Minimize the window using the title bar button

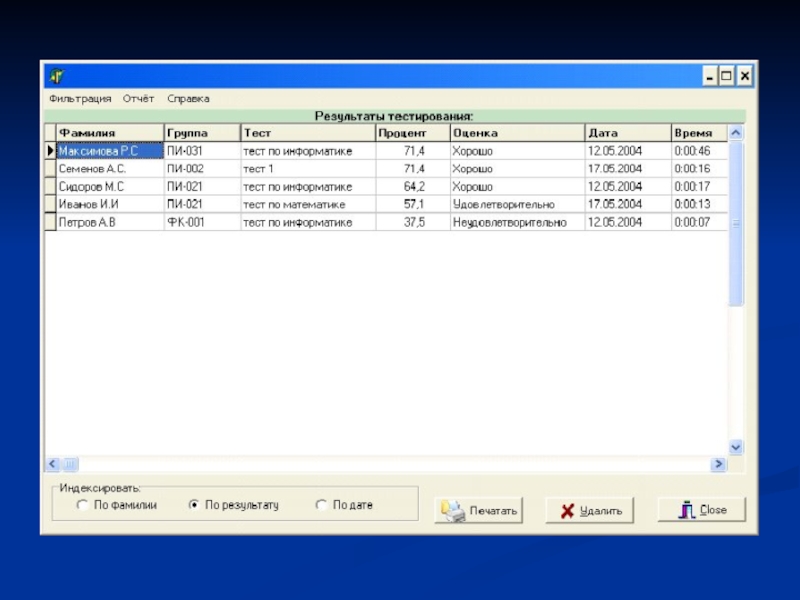coord(708,75)
